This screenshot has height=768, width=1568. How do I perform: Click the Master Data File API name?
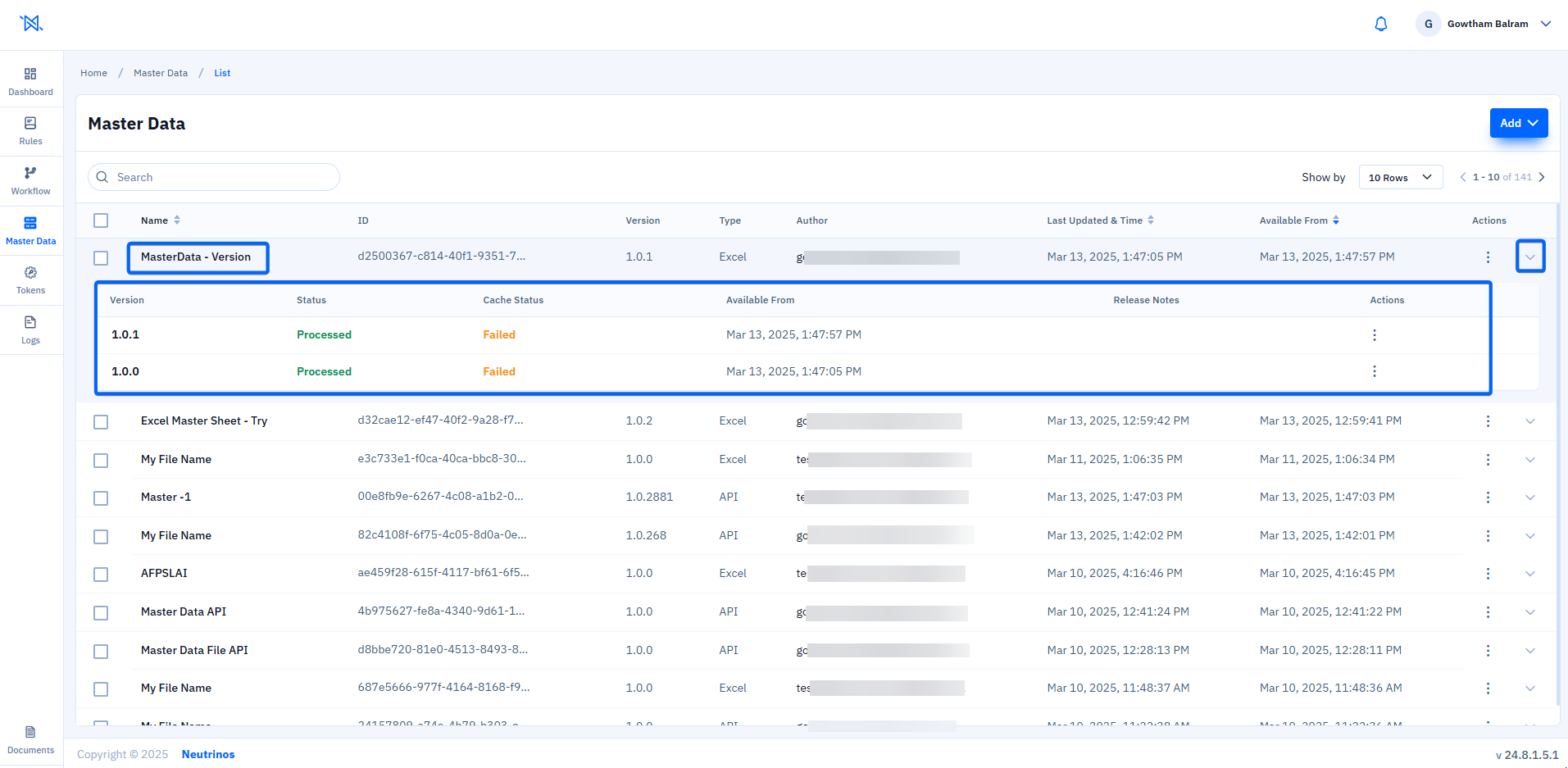194,650
